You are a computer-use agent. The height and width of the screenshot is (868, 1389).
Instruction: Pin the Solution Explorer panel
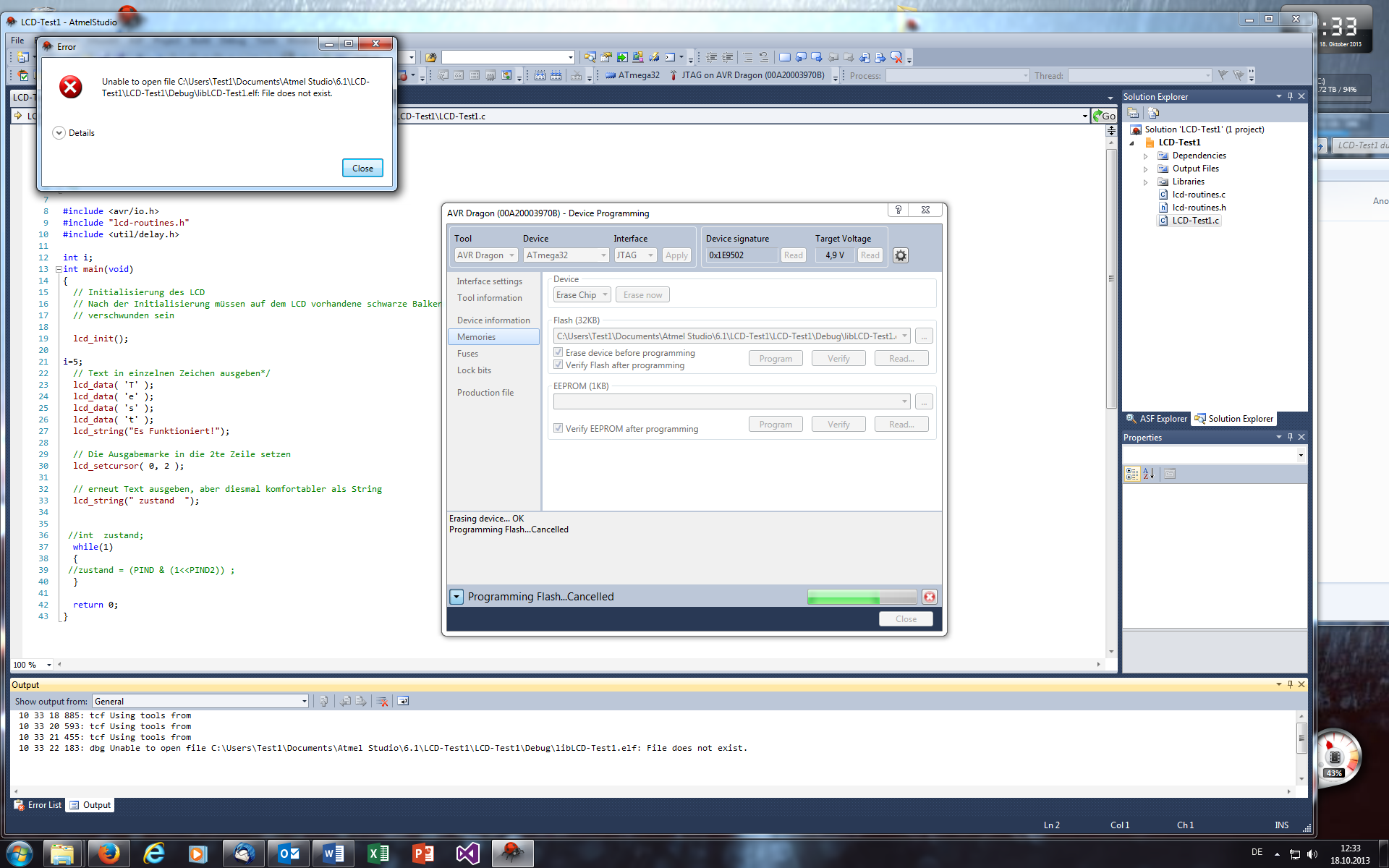1290,96
